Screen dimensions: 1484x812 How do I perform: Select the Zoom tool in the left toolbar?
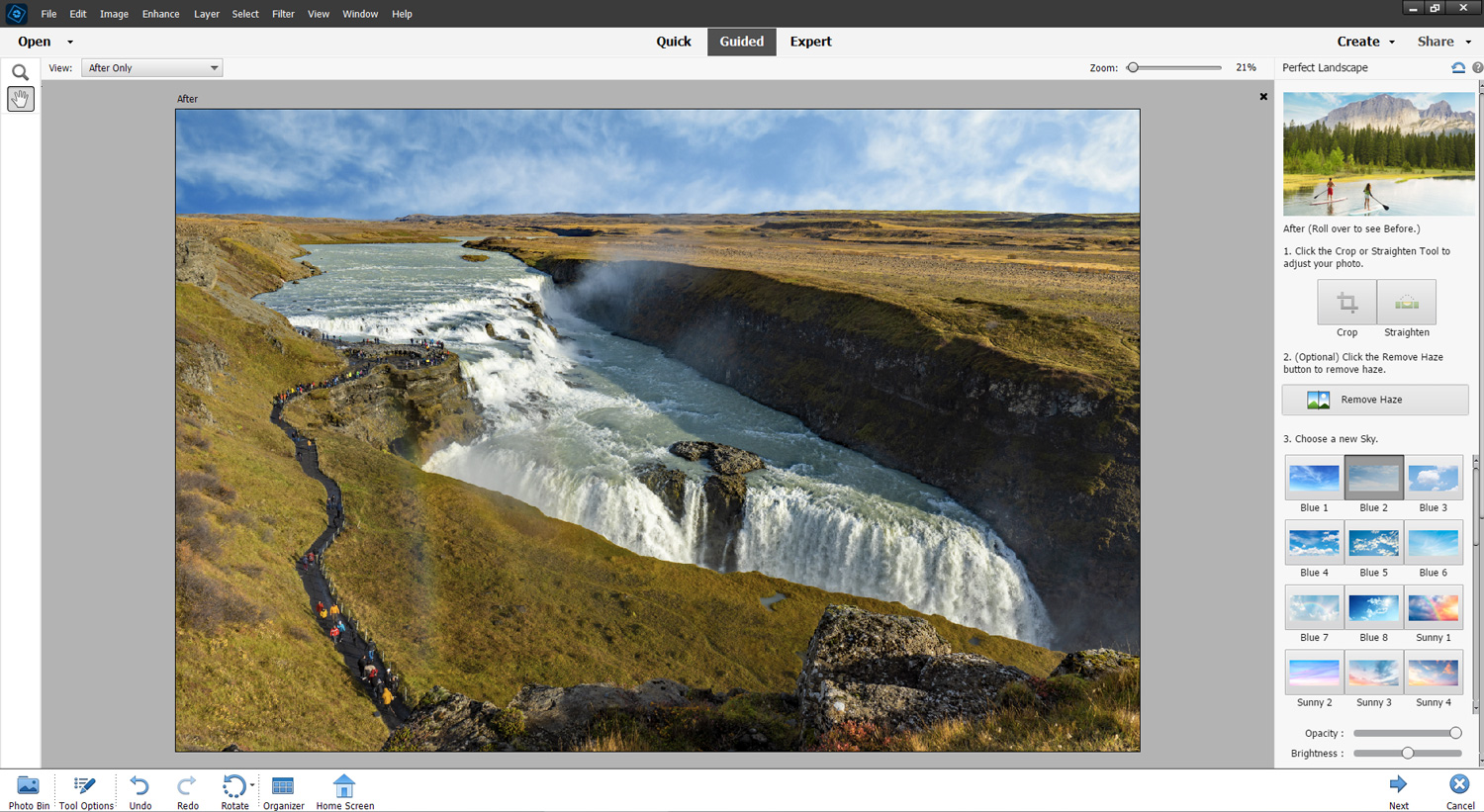20,70
